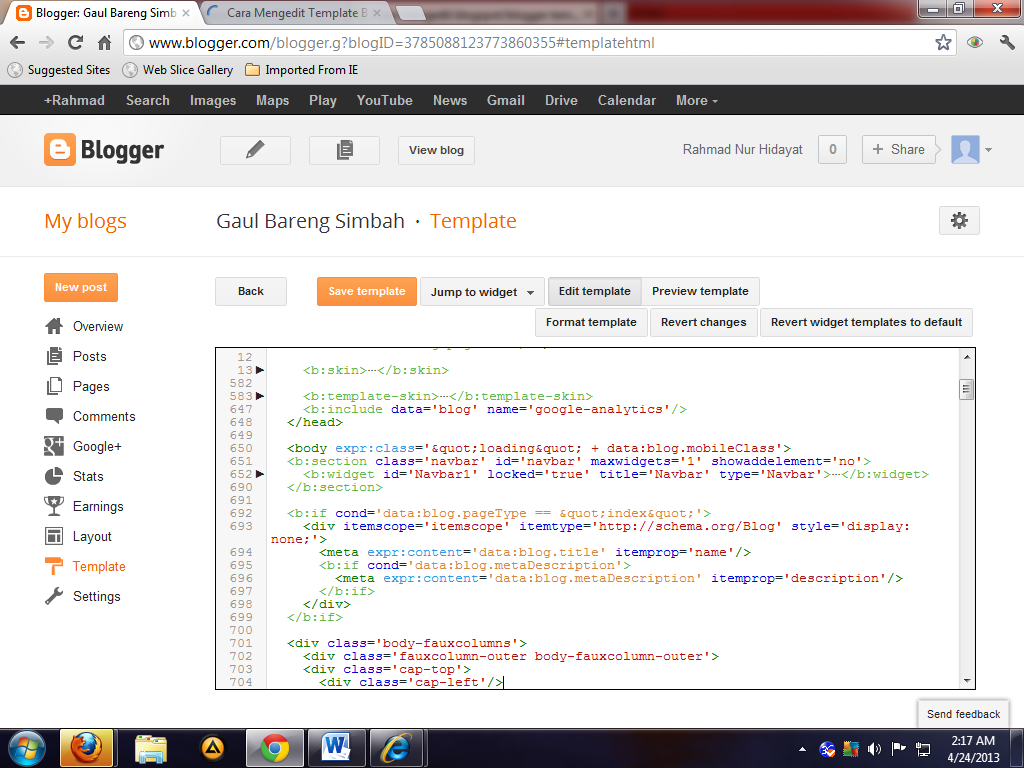Click the Revert changes button
The image size is (1024, 768).
(703, 322)
